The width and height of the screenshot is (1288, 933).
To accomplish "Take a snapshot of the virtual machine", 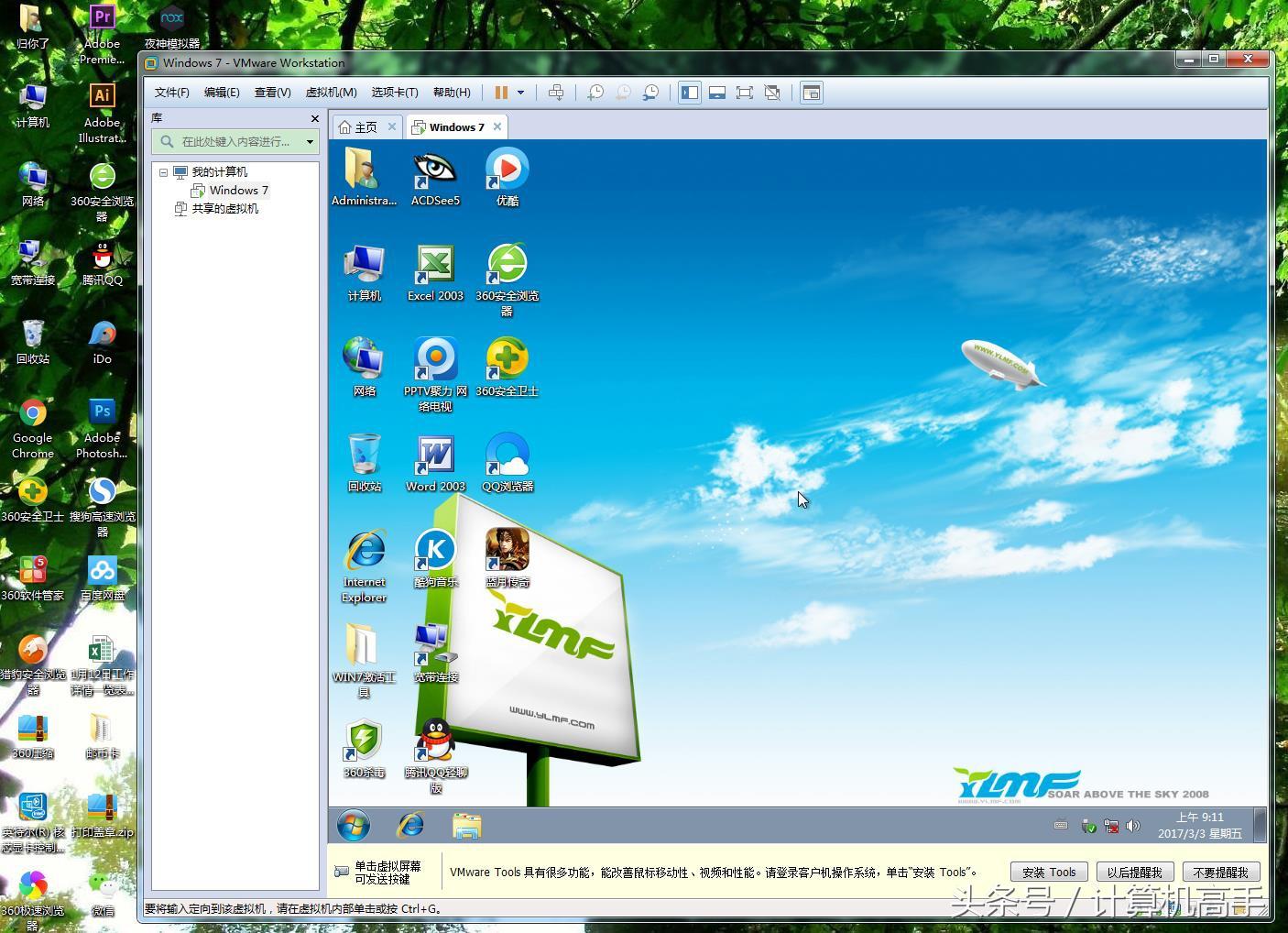I will [x=595, y=93].
